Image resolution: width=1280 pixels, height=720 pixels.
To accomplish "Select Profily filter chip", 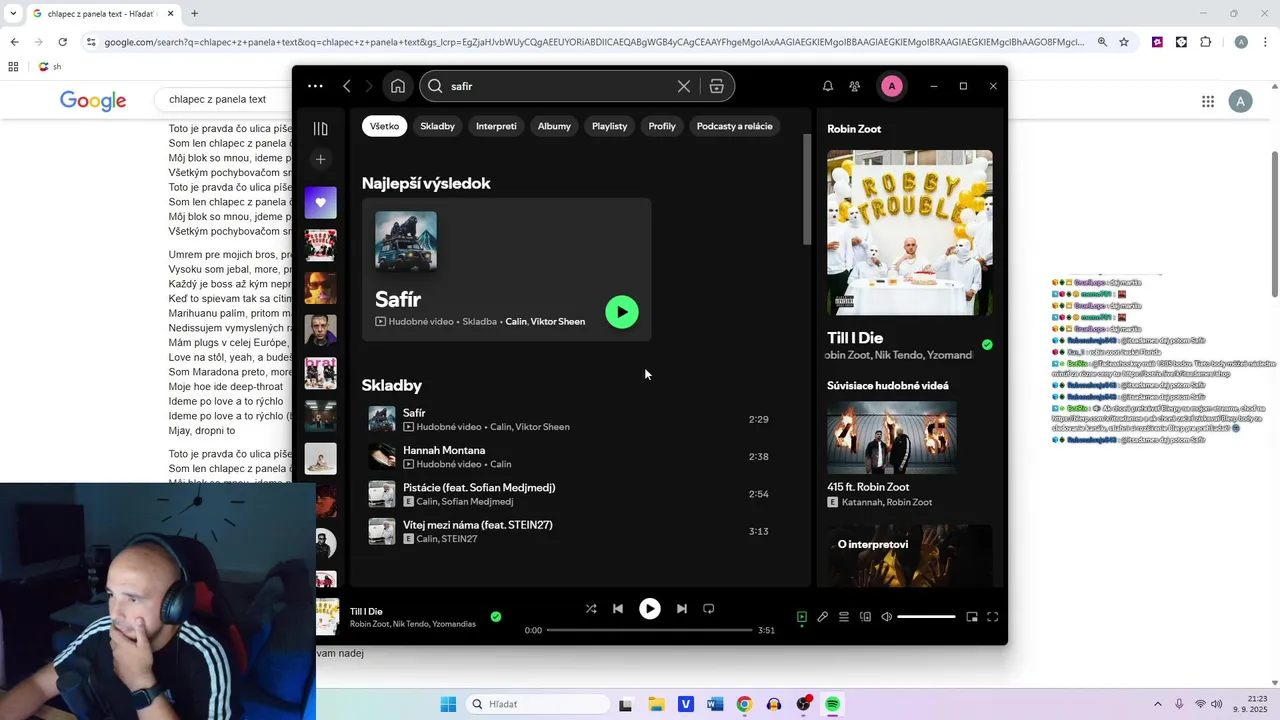I will 662,126.
